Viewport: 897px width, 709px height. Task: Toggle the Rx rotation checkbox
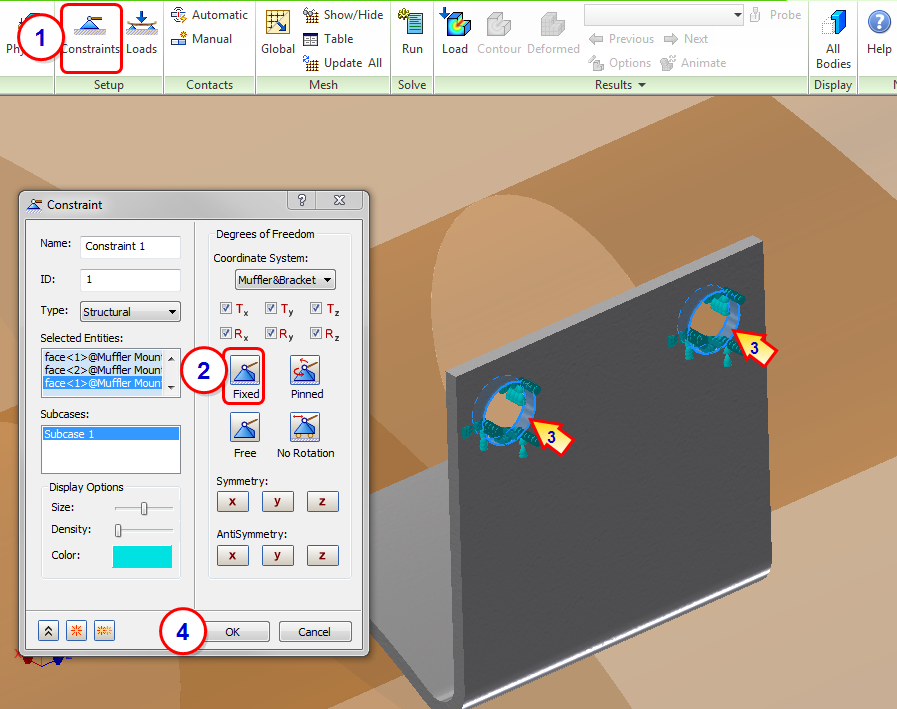[226, 332]
